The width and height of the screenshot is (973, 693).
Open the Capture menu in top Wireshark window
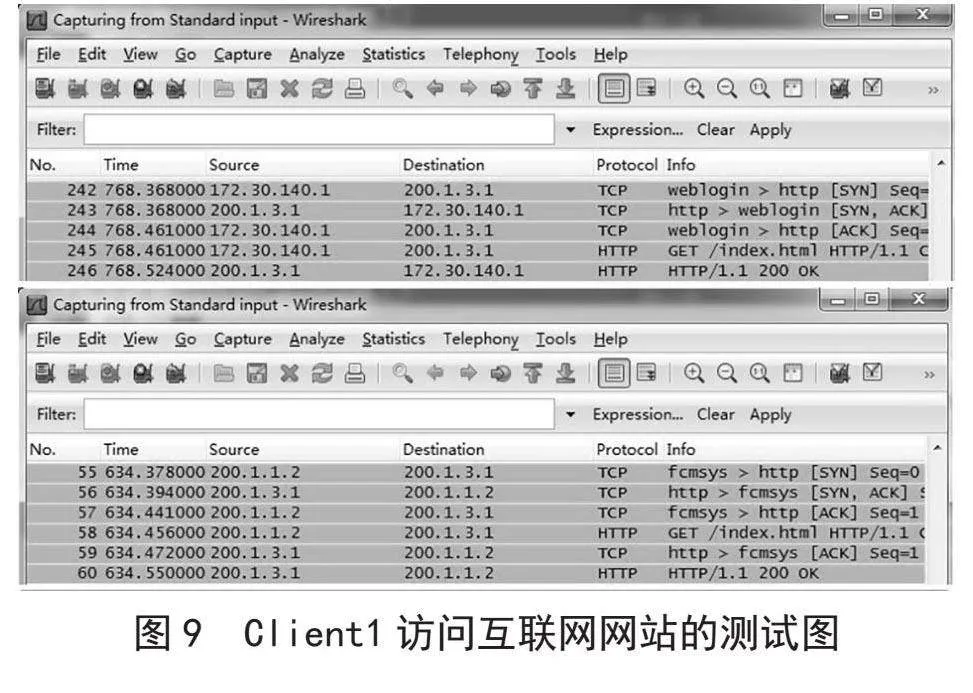click(243, 55)
